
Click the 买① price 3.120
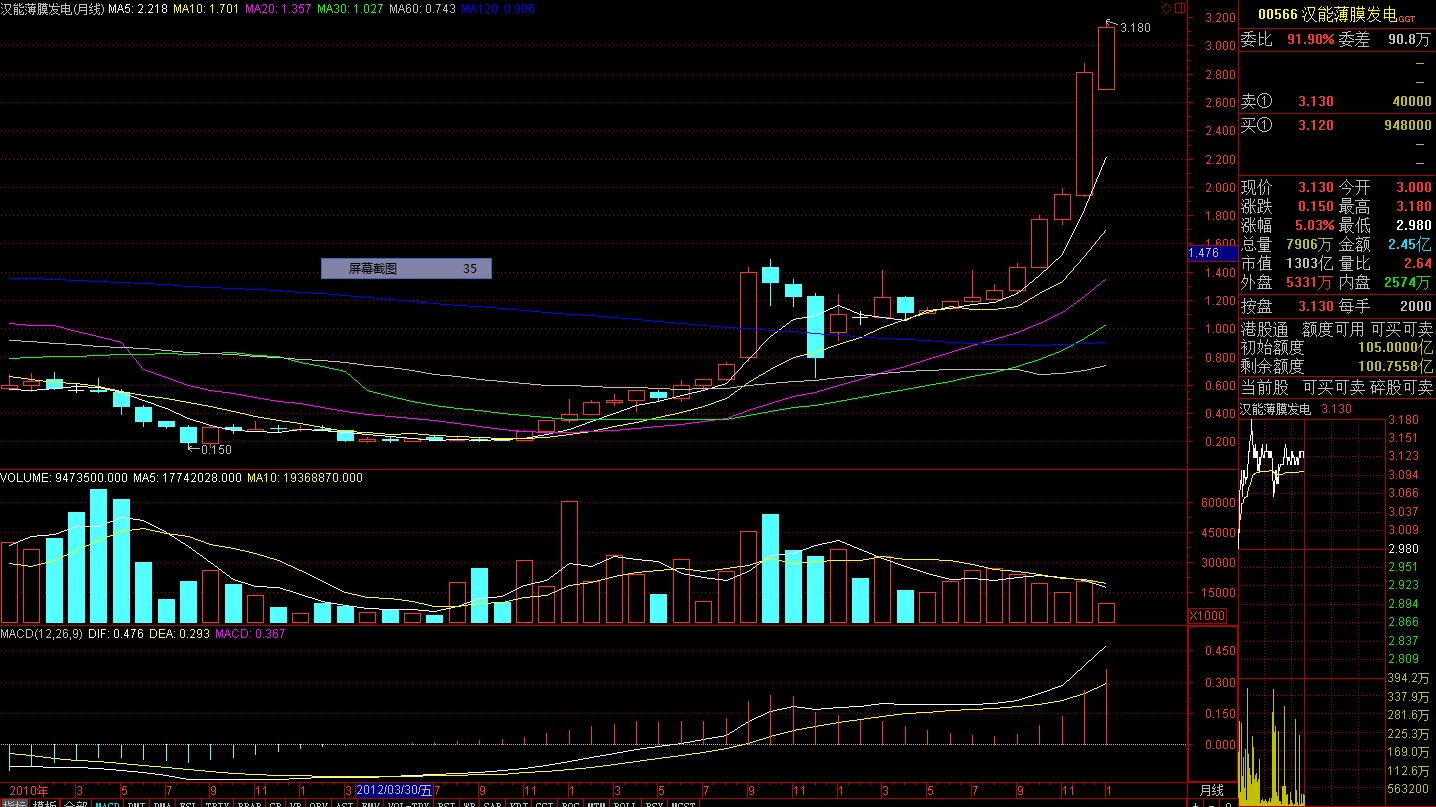click(1315, 125)
